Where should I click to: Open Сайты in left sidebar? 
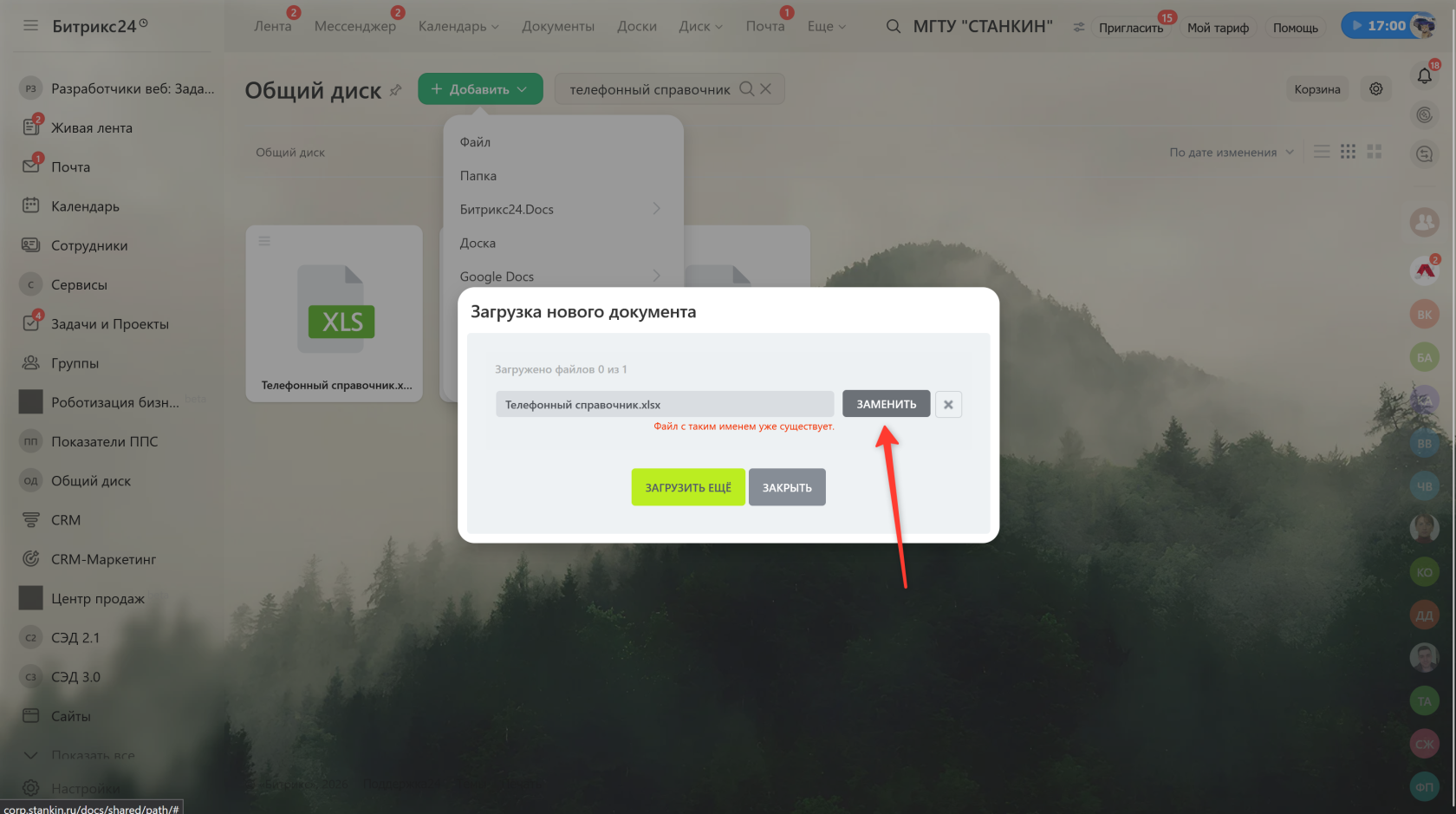tap(71, 716)
